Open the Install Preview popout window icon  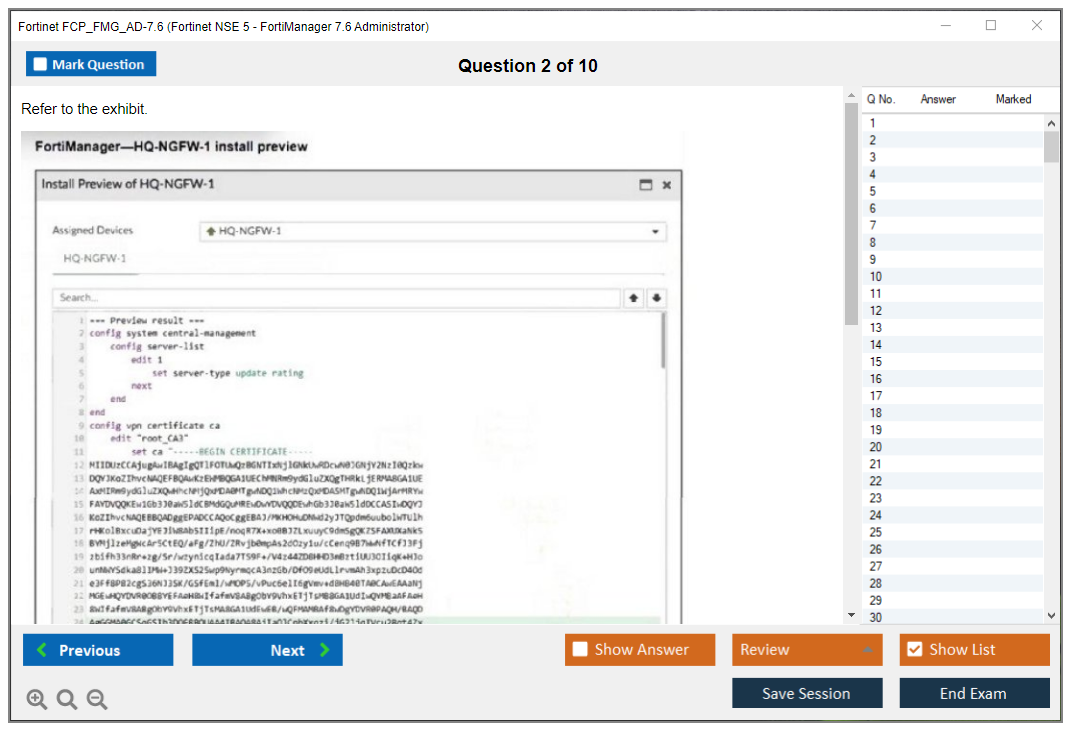(x=646, y=185)
